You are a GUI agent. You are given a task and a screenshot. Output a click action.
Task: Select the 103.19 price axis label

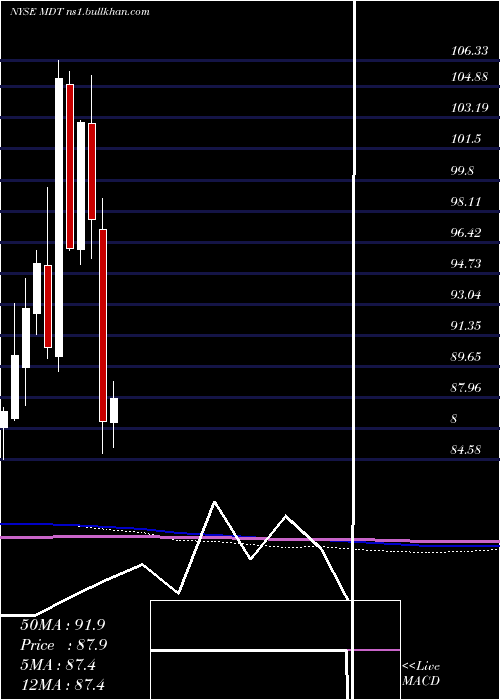pos(470,108)
